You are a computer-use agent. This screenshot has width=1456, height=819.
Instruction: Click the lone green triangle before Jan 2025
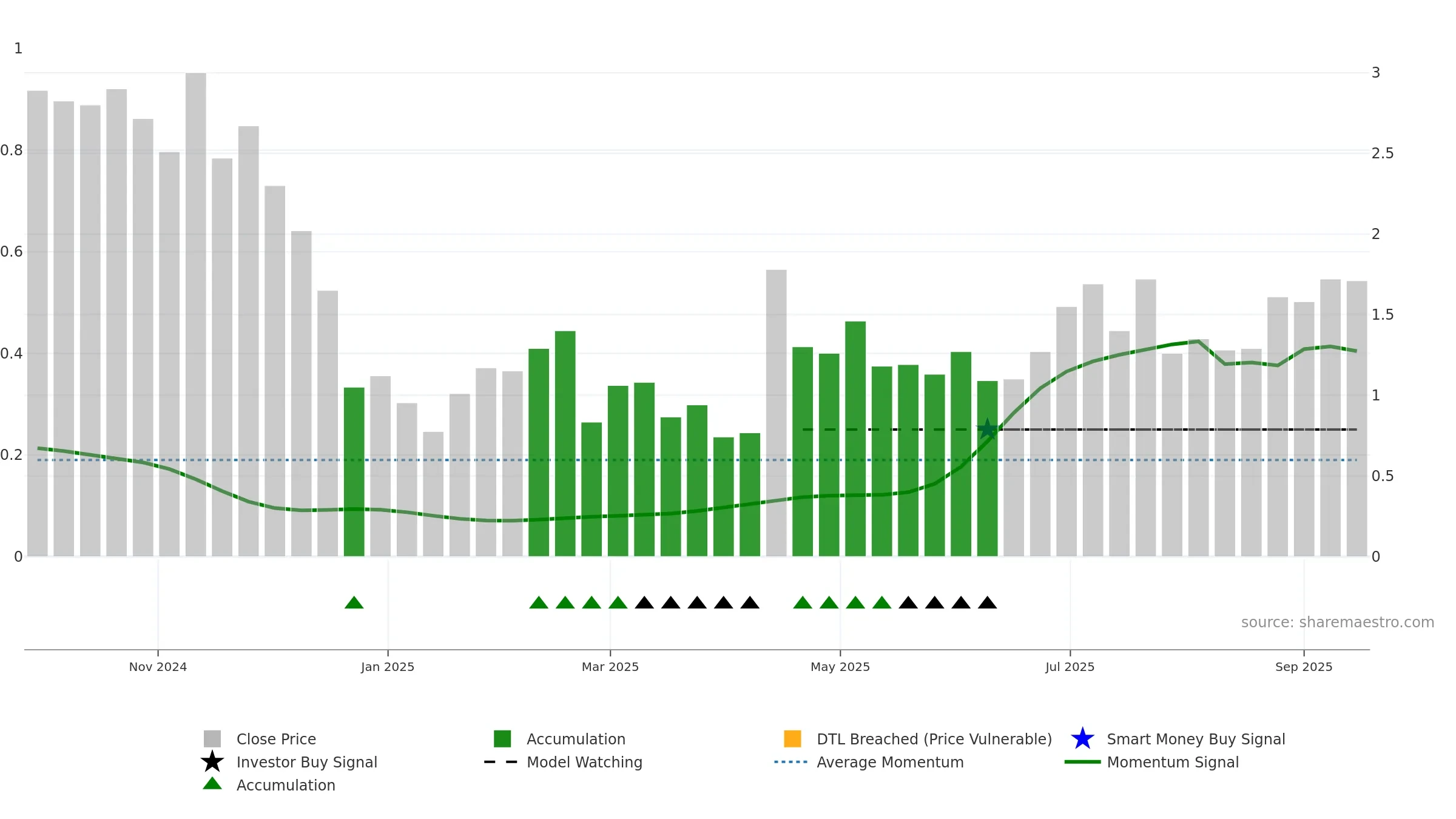pos(354,602)
